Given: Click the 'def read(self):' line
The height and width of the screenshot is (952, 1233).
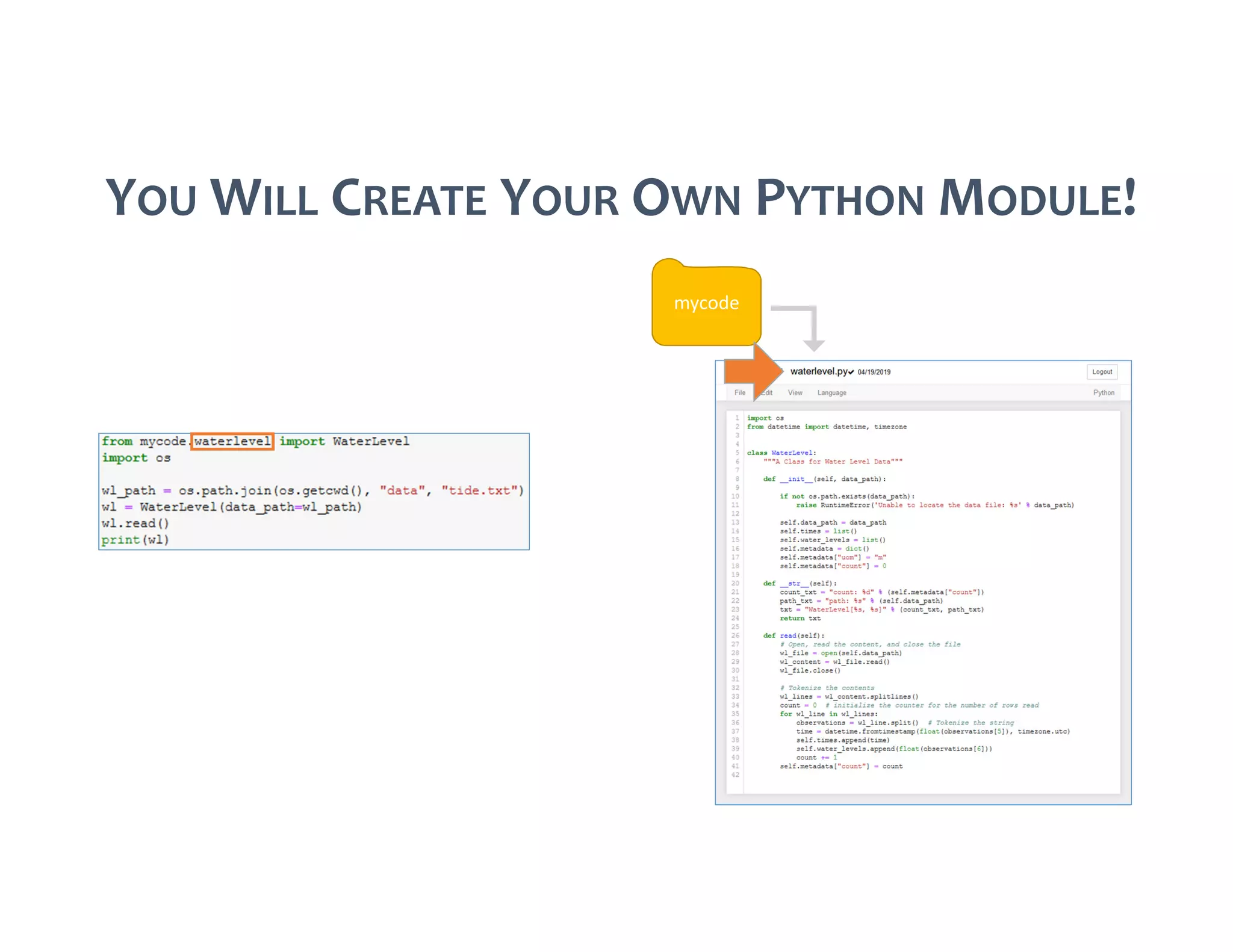Looking at the screenshot, I should (794, 635).
